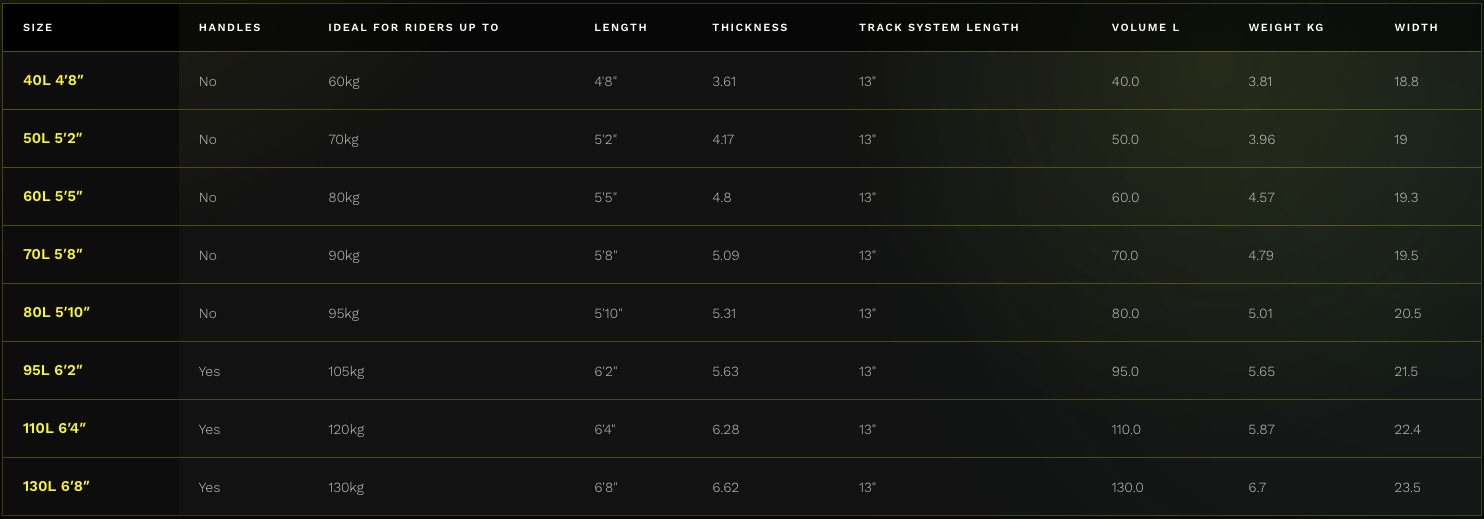Click the 23.5 width value
This screenshot has width=1484, height=519.
coord(1407,488)
